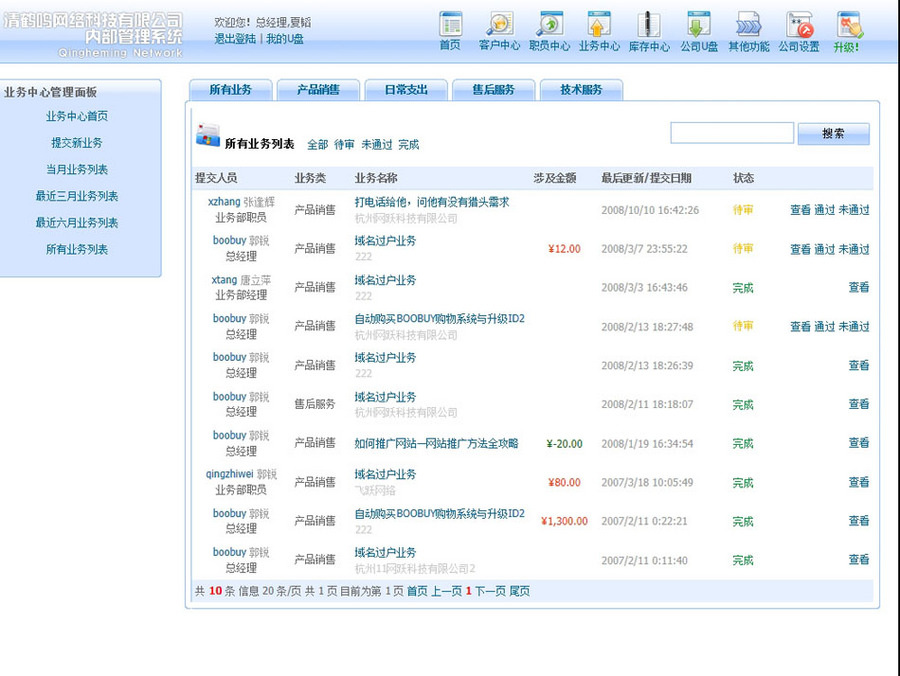Viewport: 900px width, 676px height.
Task: Click 通过 for the 2008/10/10 row
Action: pyautogui.click(x=825, y=210)
